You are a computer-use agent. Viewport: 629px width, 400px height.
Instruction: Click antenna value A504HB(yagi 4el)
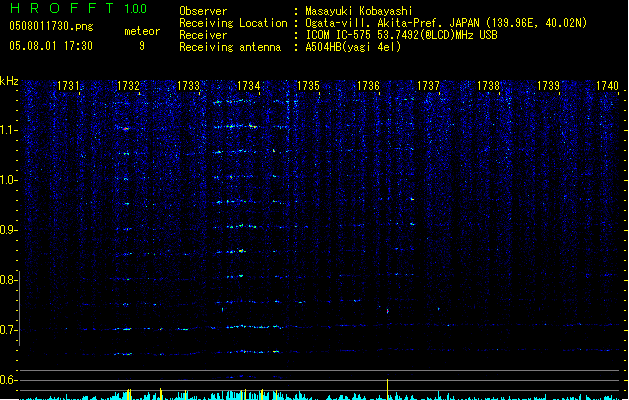click(x=353, y=47)
